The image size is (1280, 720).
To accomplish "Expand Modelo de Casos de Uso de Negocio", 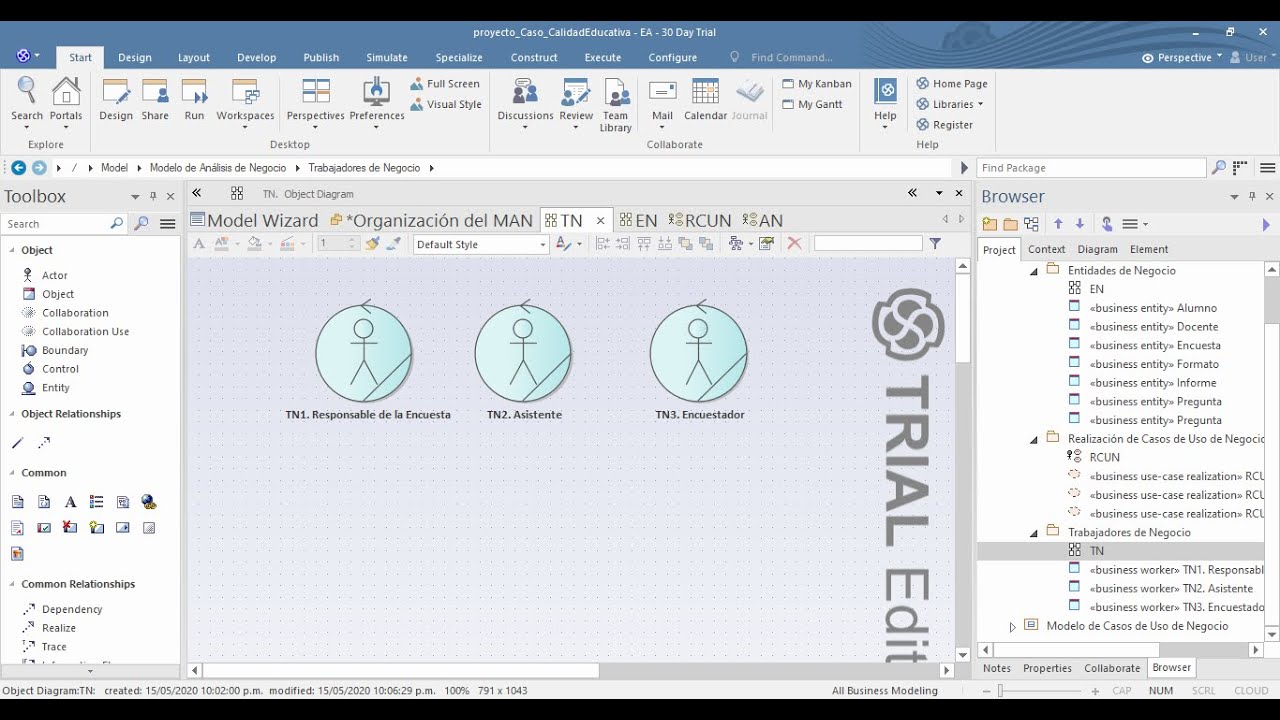I will (1012, 627).
